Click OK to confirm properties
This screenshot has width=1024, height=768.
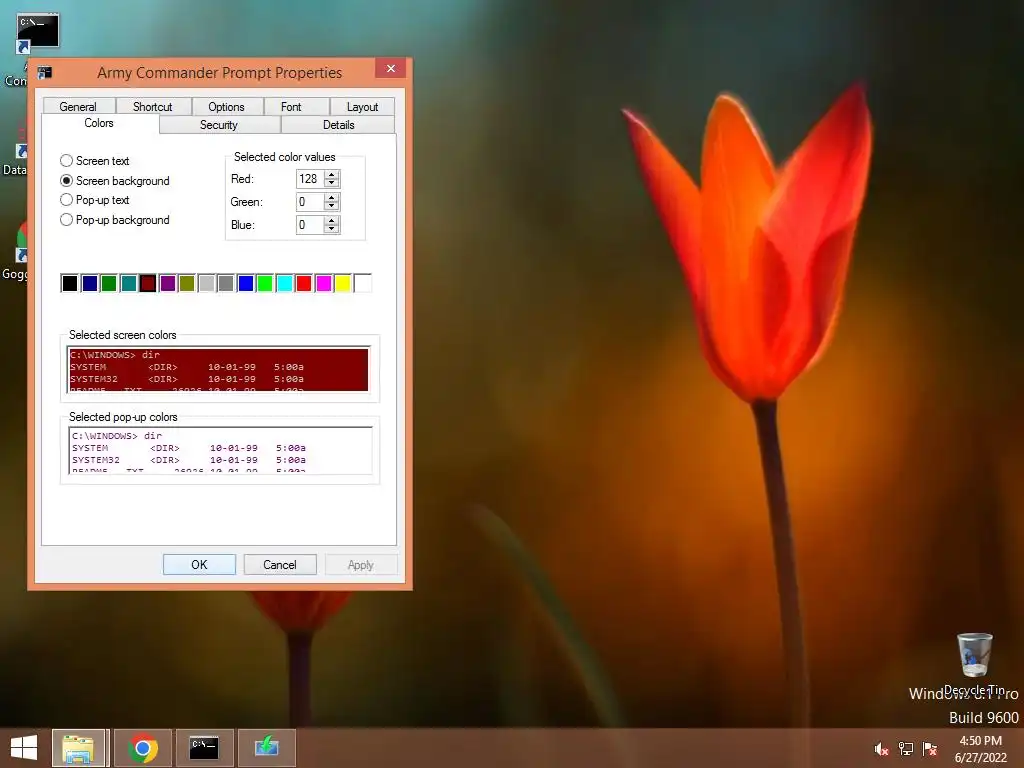[x=199, y=565]
